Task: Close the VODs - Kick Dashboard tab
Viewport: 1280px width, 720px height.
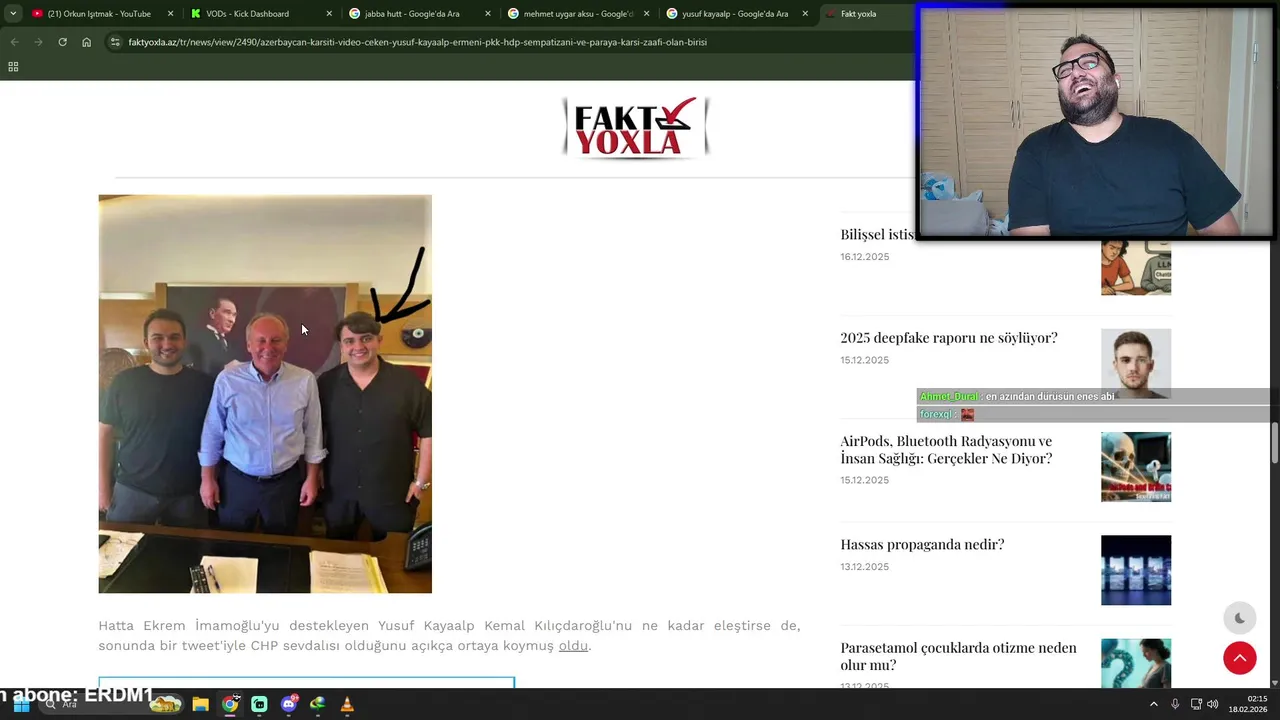Action: 329,14
